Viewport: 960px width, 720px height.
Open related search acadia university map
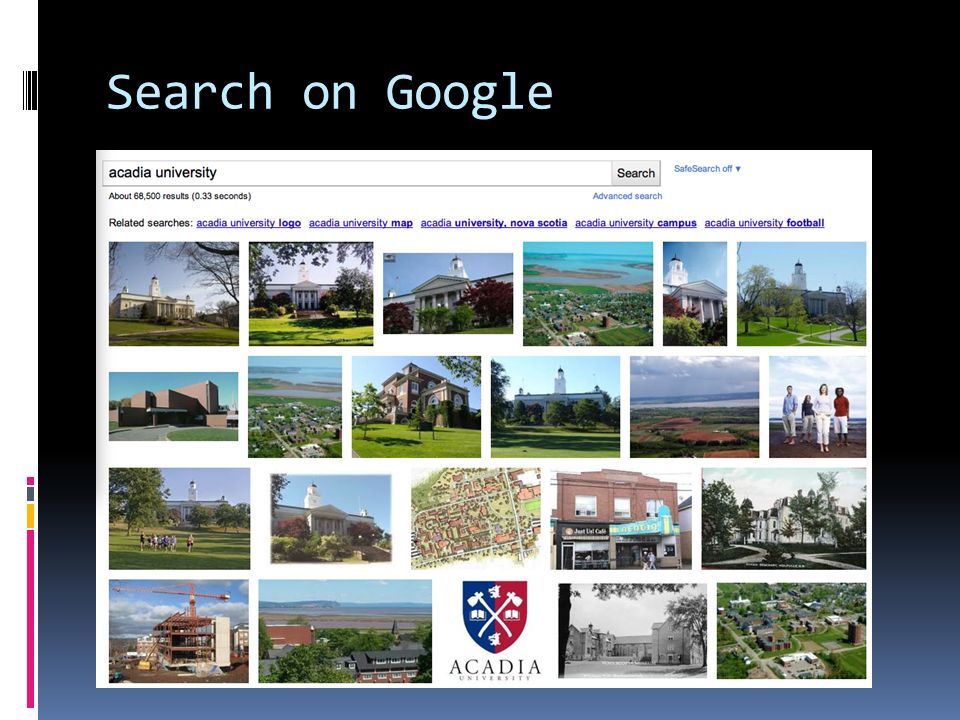tap(361, 223)
